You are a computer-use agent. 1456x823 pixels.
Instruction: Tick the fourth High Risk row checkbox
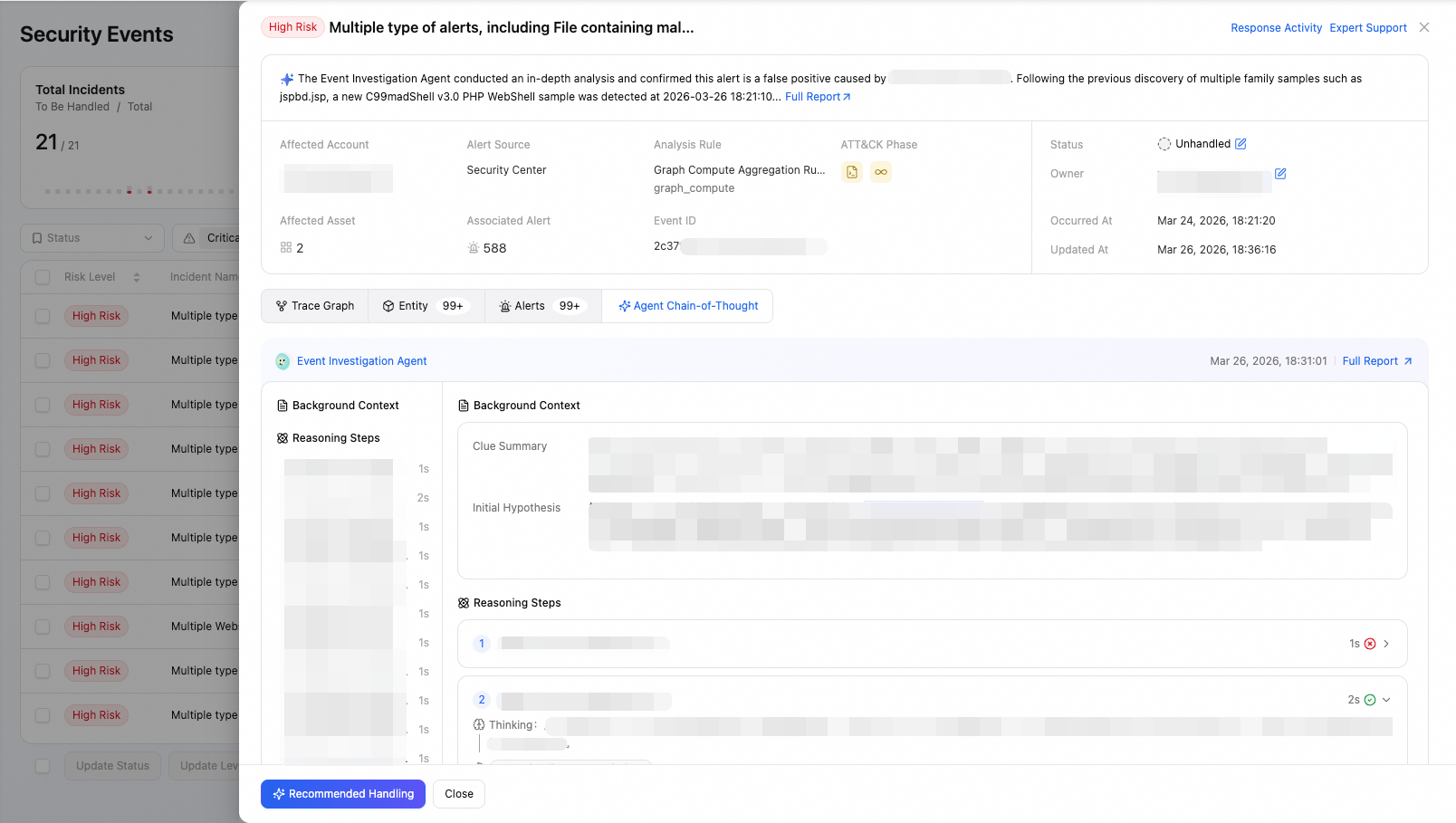tap(43, 449)
